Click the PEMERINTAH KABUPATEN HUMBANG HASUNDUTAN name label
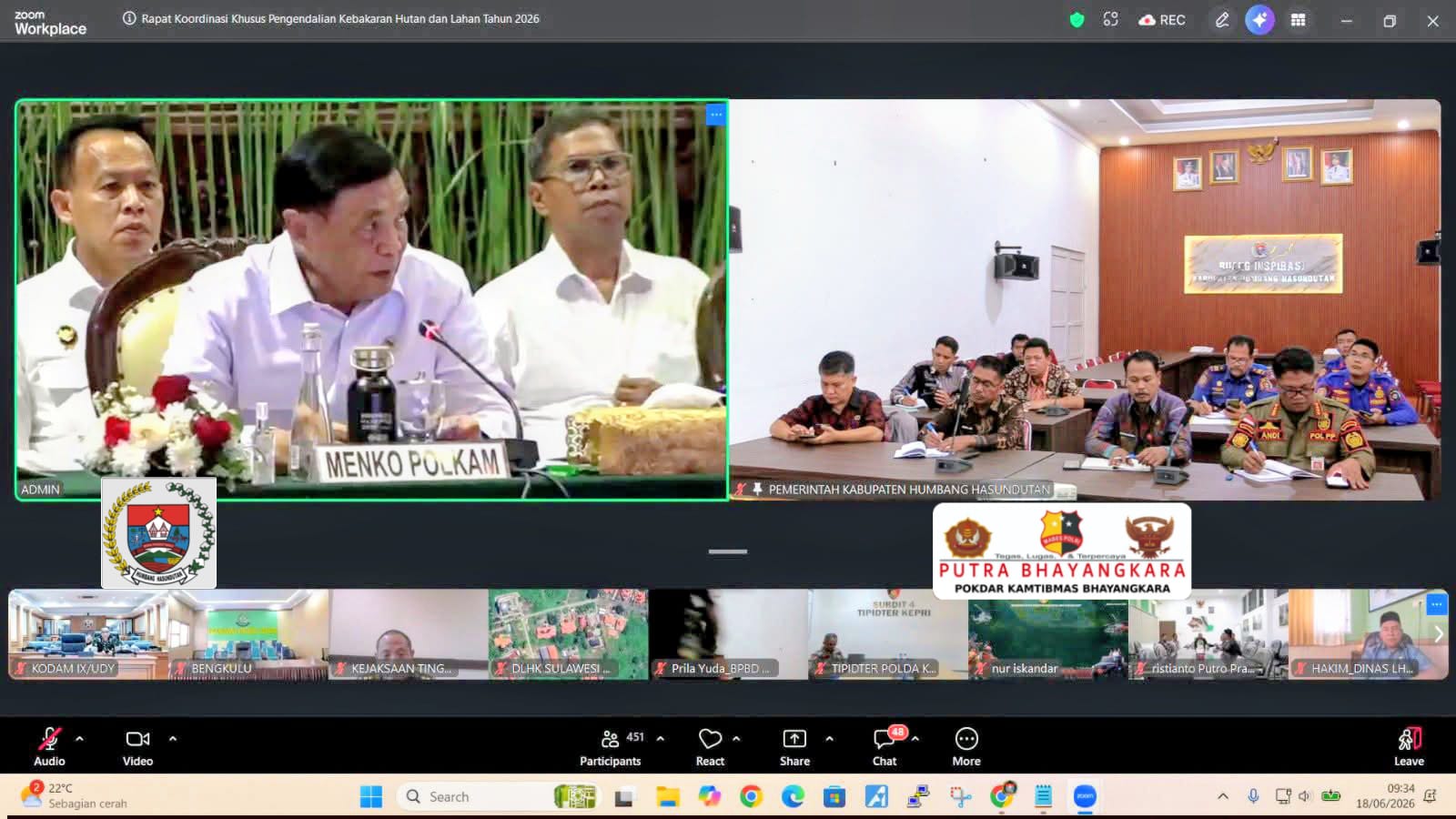The height and width of the screenshot is (819, 1456). (x=909, y=490)
